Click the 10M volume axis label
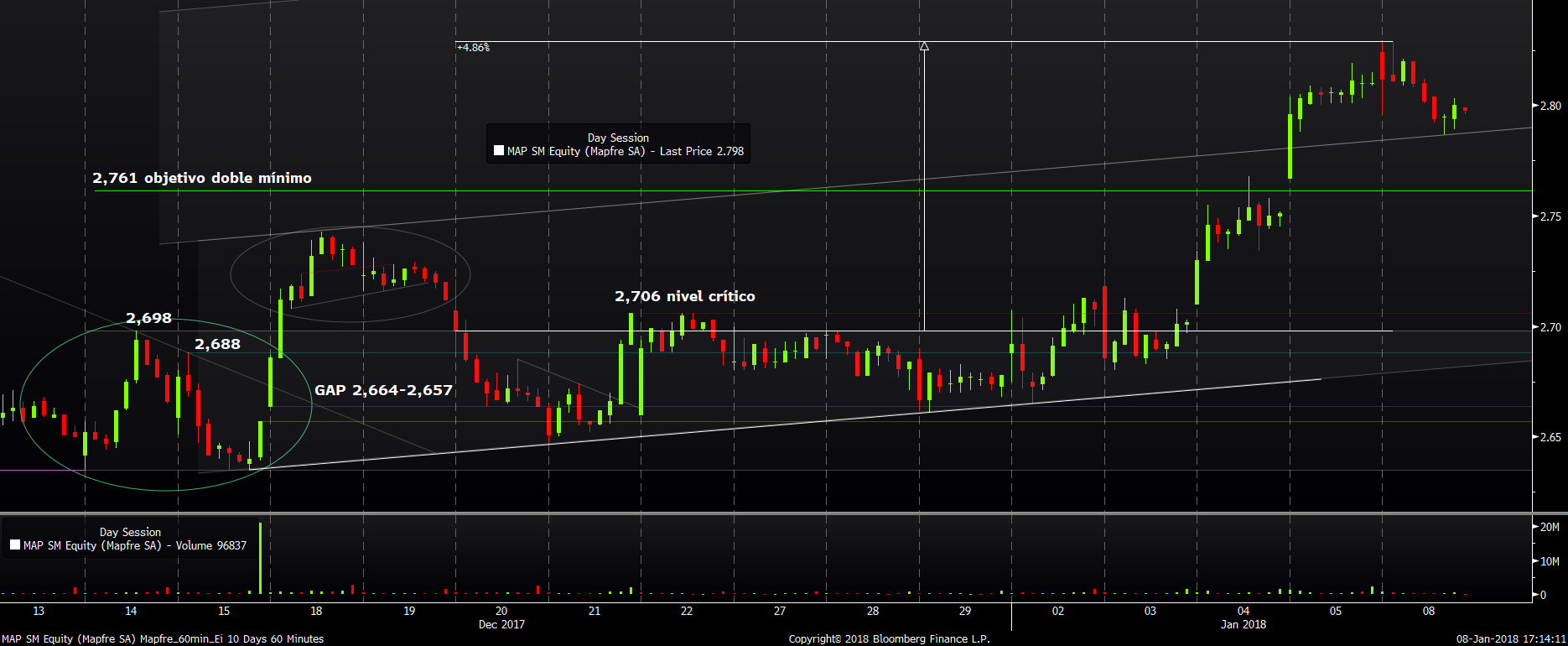1568x646 pixels. (x=1550, y=561)
